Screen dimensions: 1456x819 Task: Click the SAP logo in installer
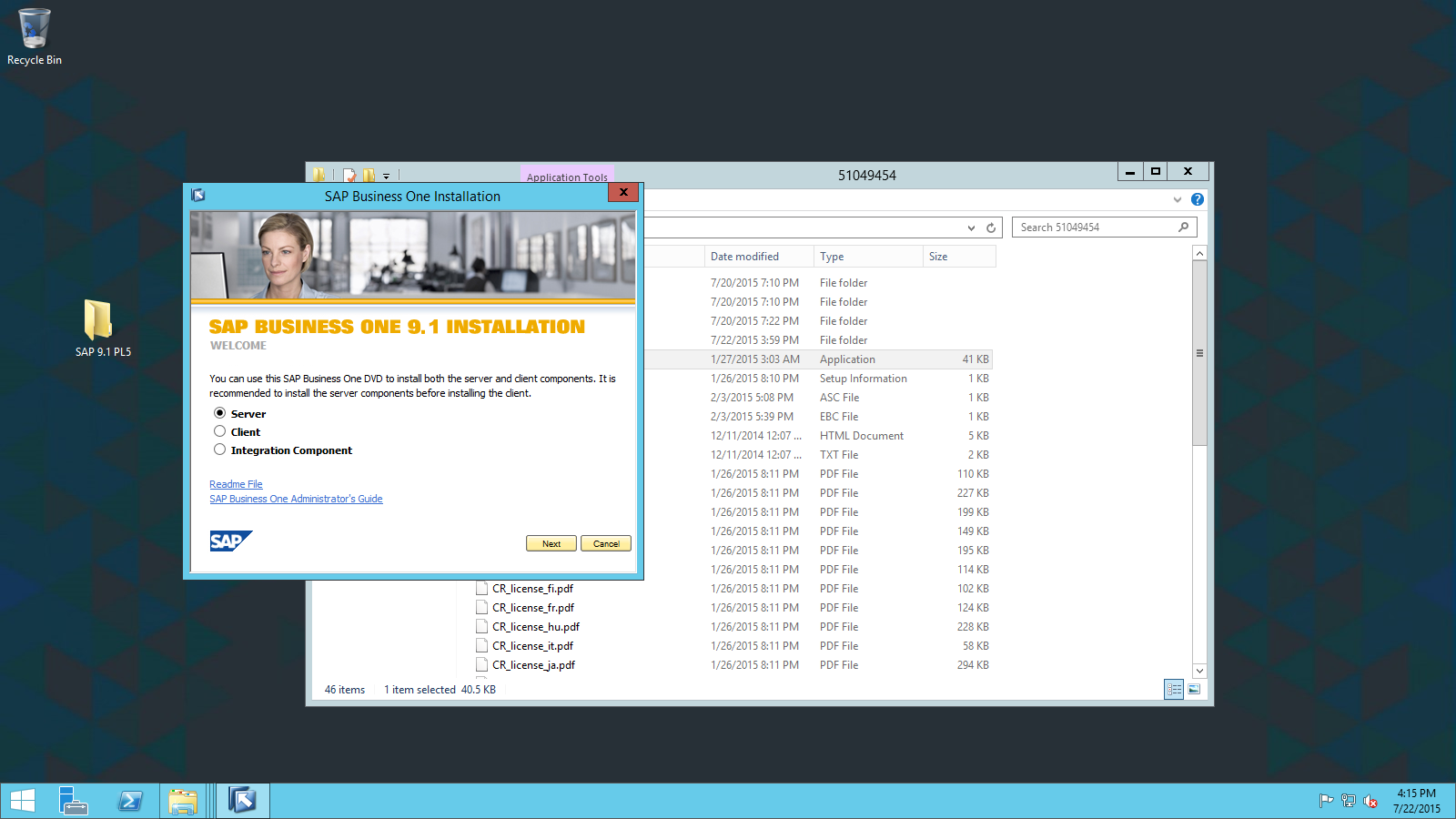(x=230, y=541)
